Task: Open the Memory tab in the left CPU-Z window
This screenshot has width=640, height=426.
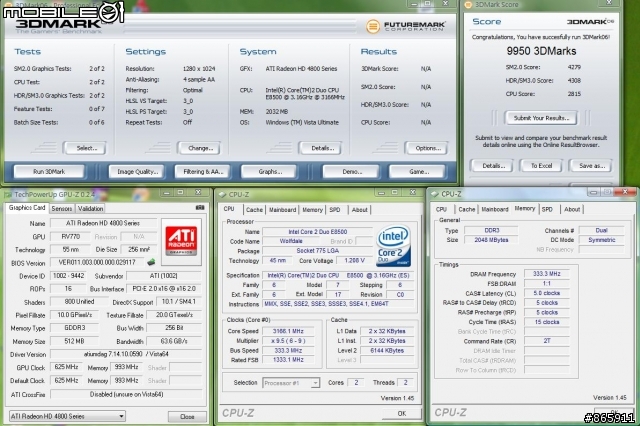Action: tap(312, 210)
